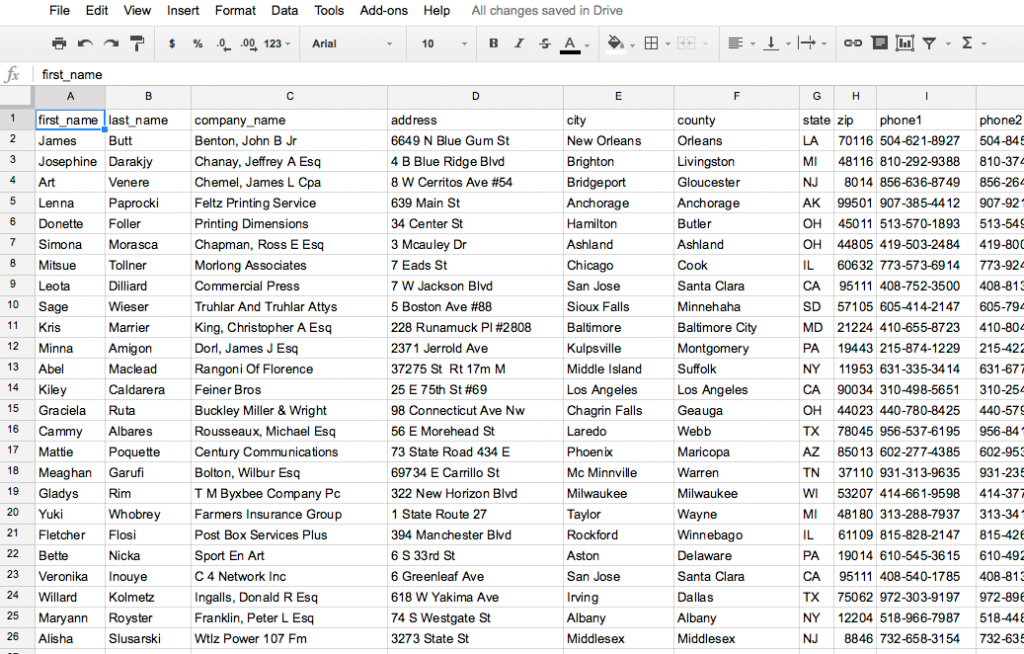Click 'All changes saved in Drive' text

click(546, 10)
